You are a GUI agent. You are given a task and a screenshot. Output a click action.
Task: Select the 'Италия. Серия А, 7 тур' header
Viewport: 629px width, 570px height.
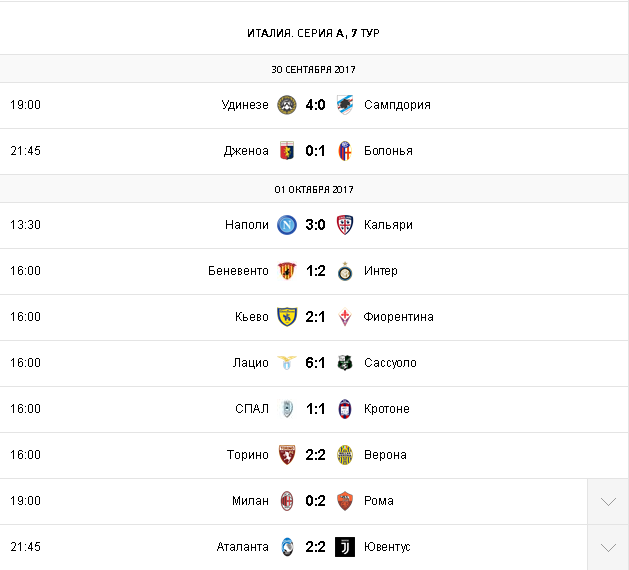pos(314,33)
